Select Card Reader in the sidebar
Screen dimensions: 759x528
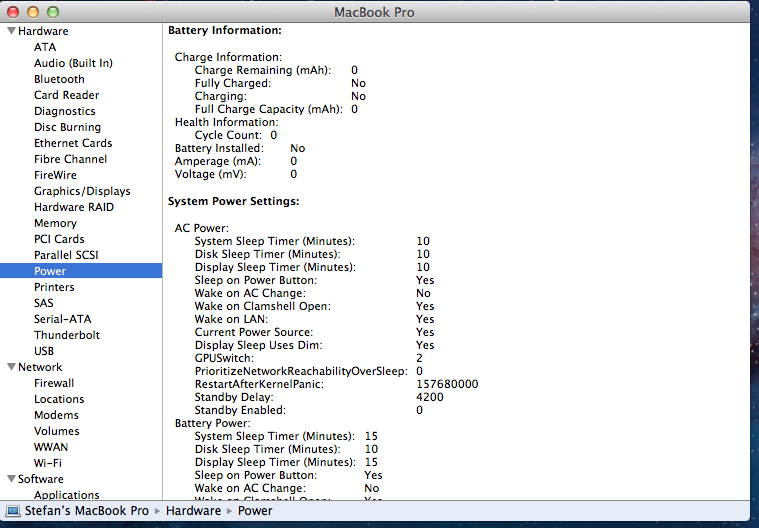[x=66, y=95]
